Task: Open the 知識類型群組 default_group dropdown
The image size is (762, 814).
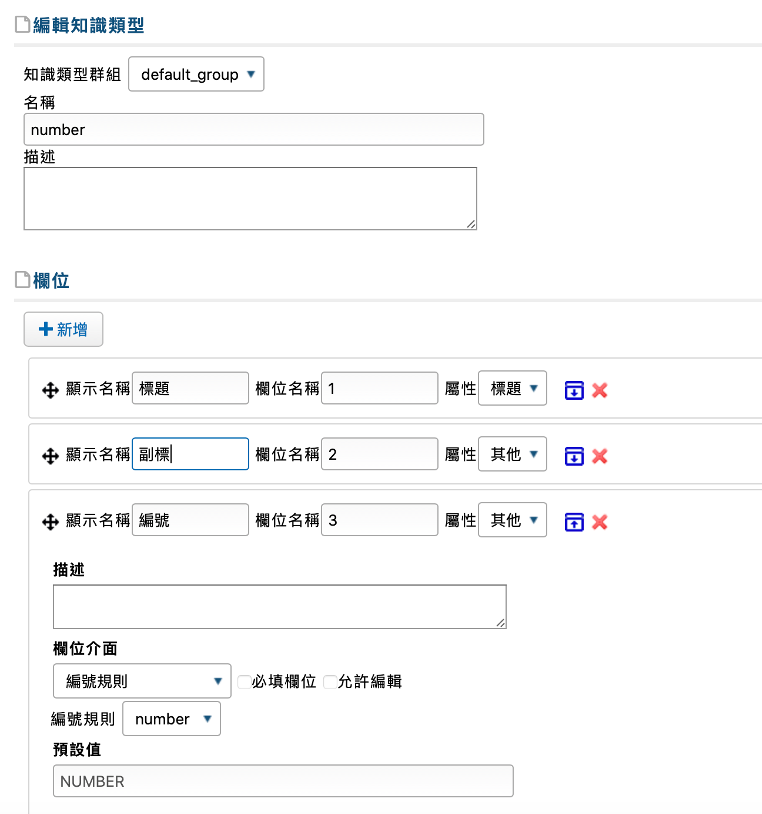Action: click(196, 75)
